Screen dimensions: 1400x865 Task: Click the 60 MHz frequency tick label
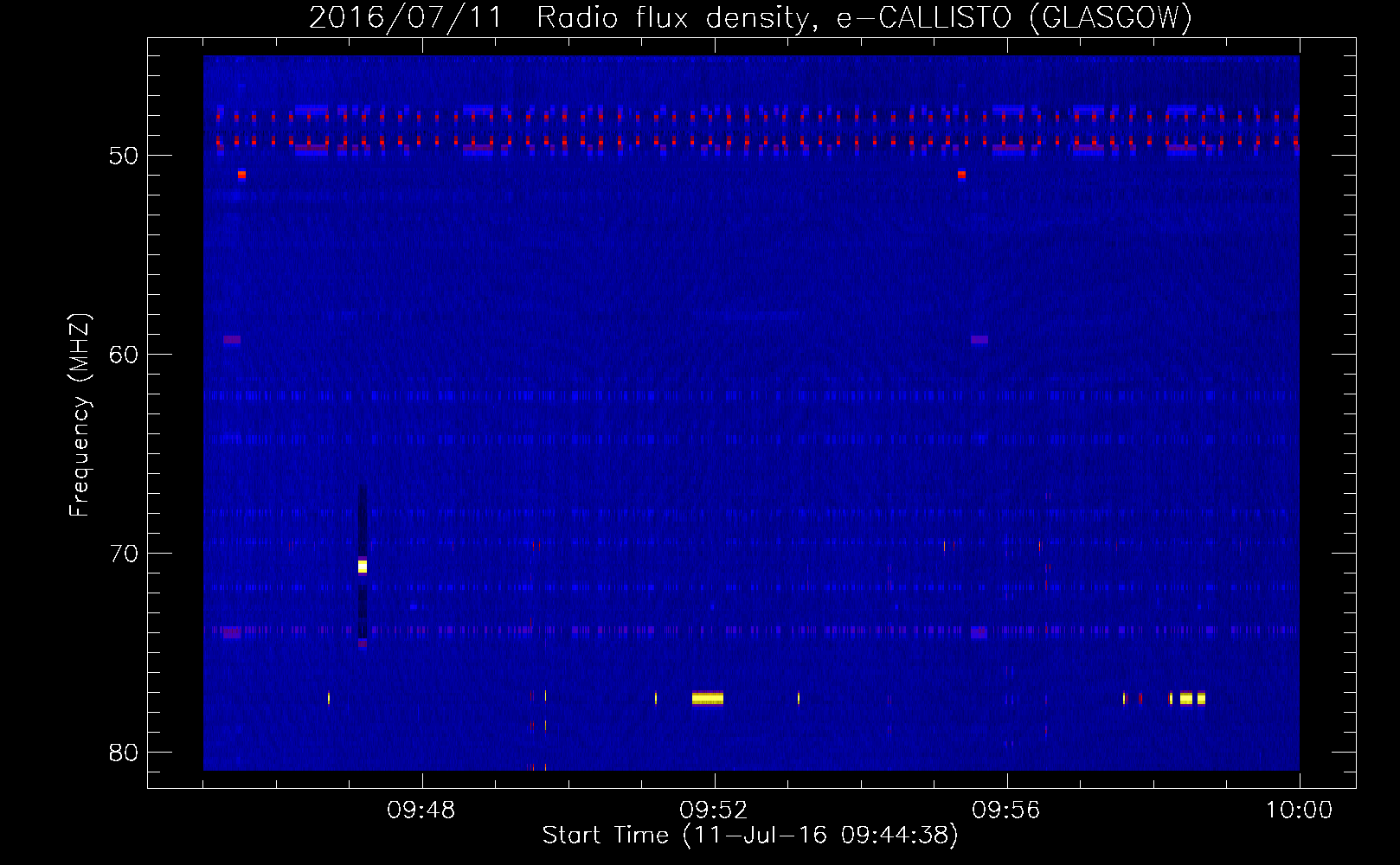tap(124, 355)
